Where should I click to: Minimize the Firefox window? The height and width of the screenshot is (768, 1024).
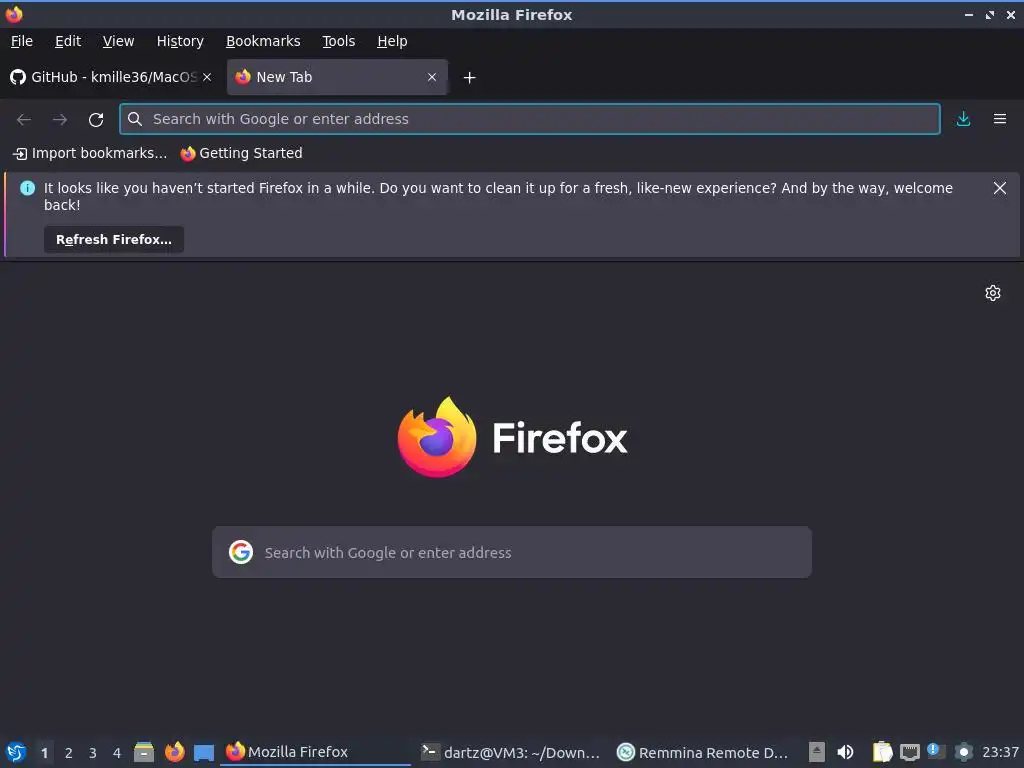tap(968, 14)
